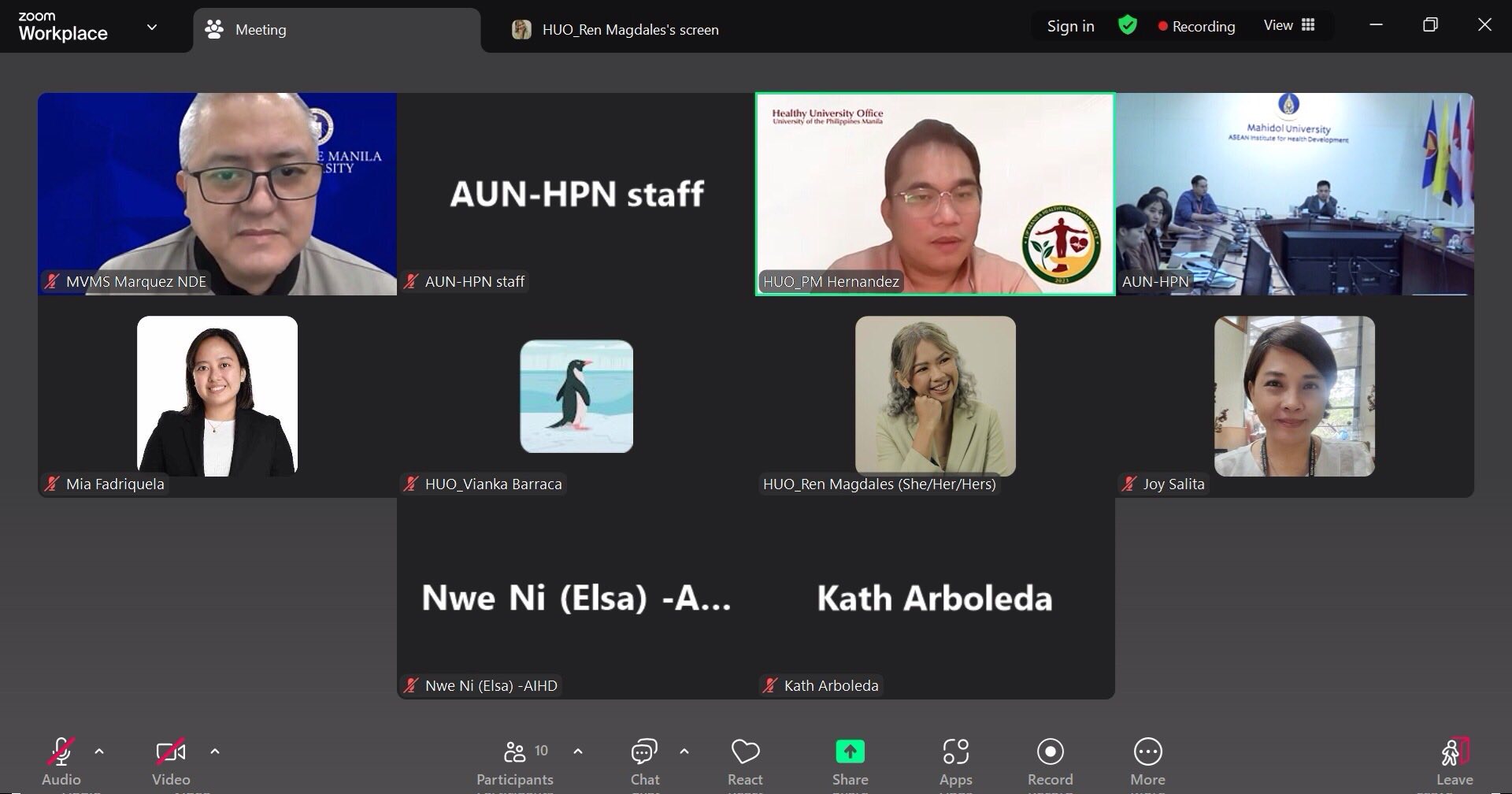Select HUO_PM Hernandez video tile
The width and height of the screenshot is (1512, 794).
tap(936, 194)
